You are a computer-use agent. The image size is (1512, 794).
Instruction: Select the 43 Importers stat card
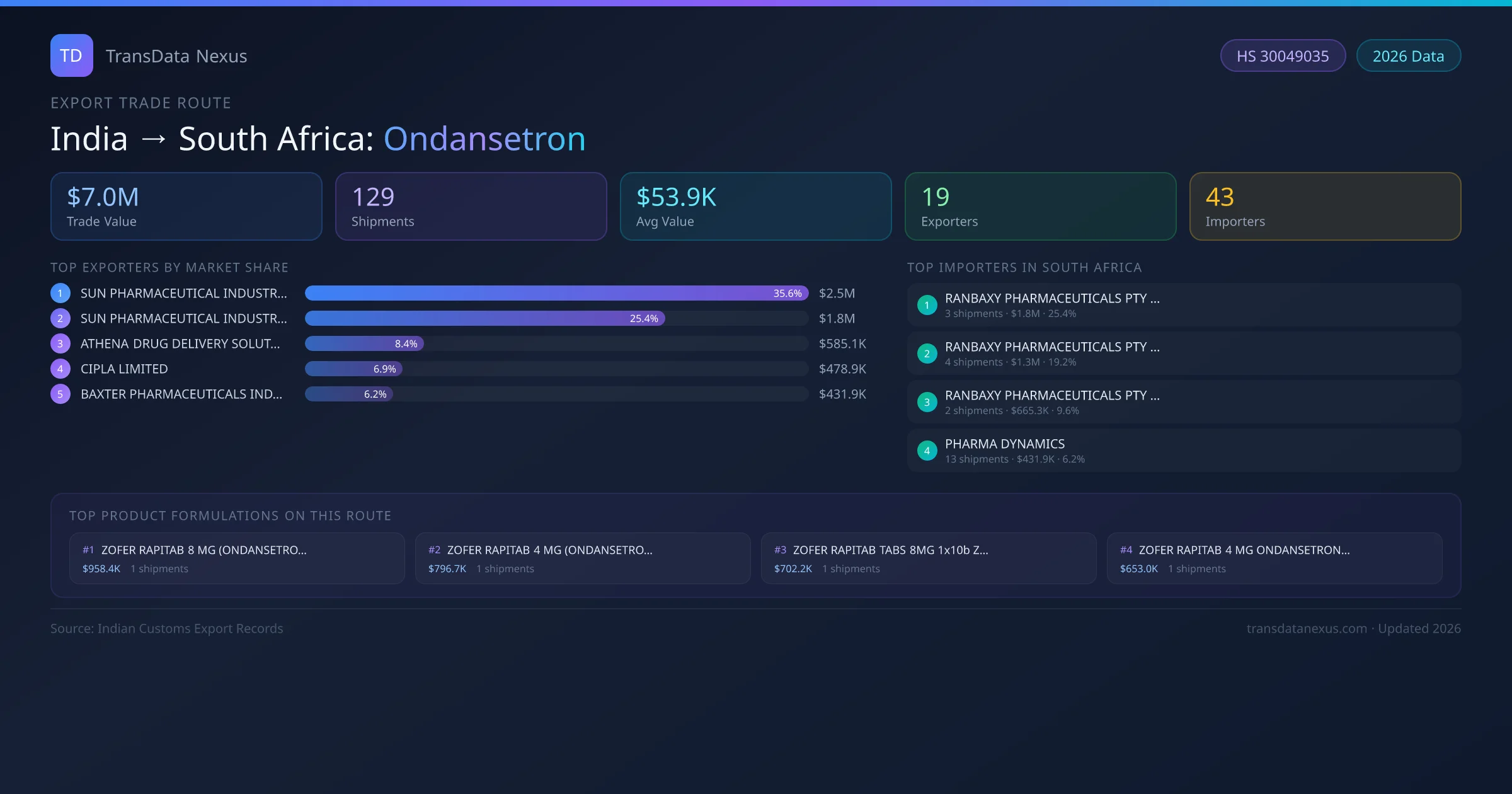click(1325, 207)
